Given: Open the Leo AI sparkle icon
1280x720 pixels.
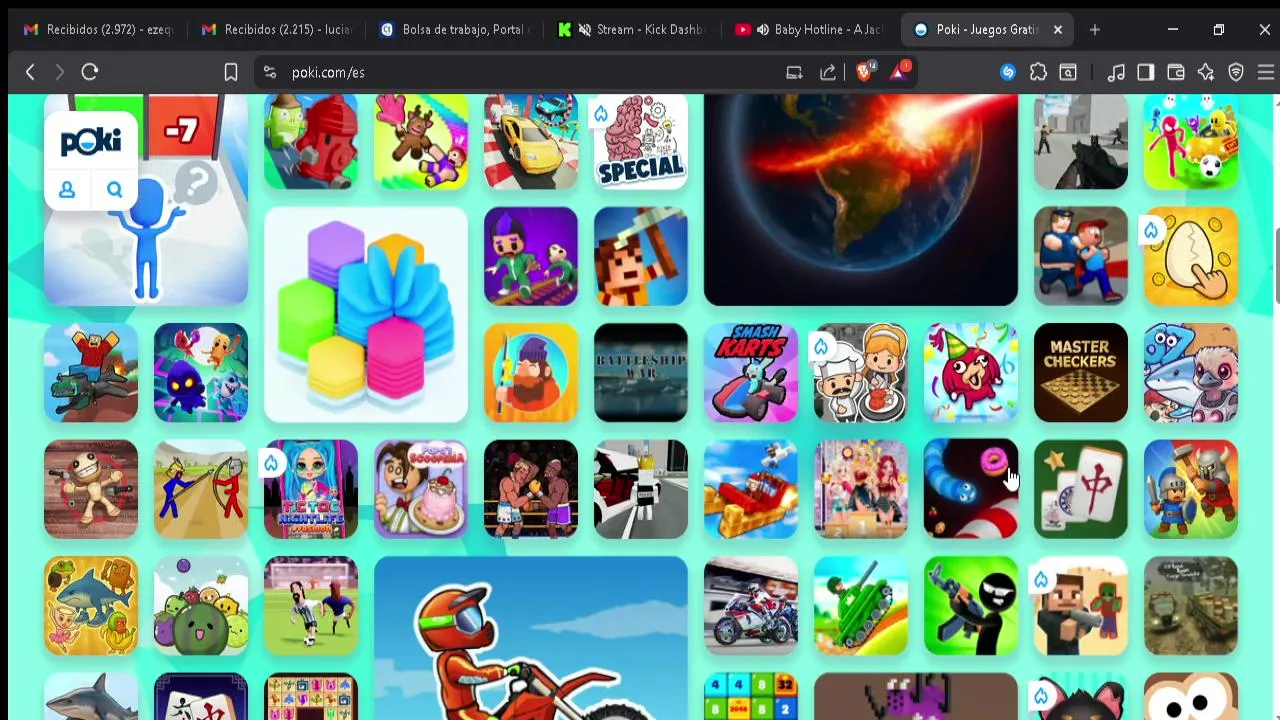Looking at the screenshot, I should (1206, 72).
